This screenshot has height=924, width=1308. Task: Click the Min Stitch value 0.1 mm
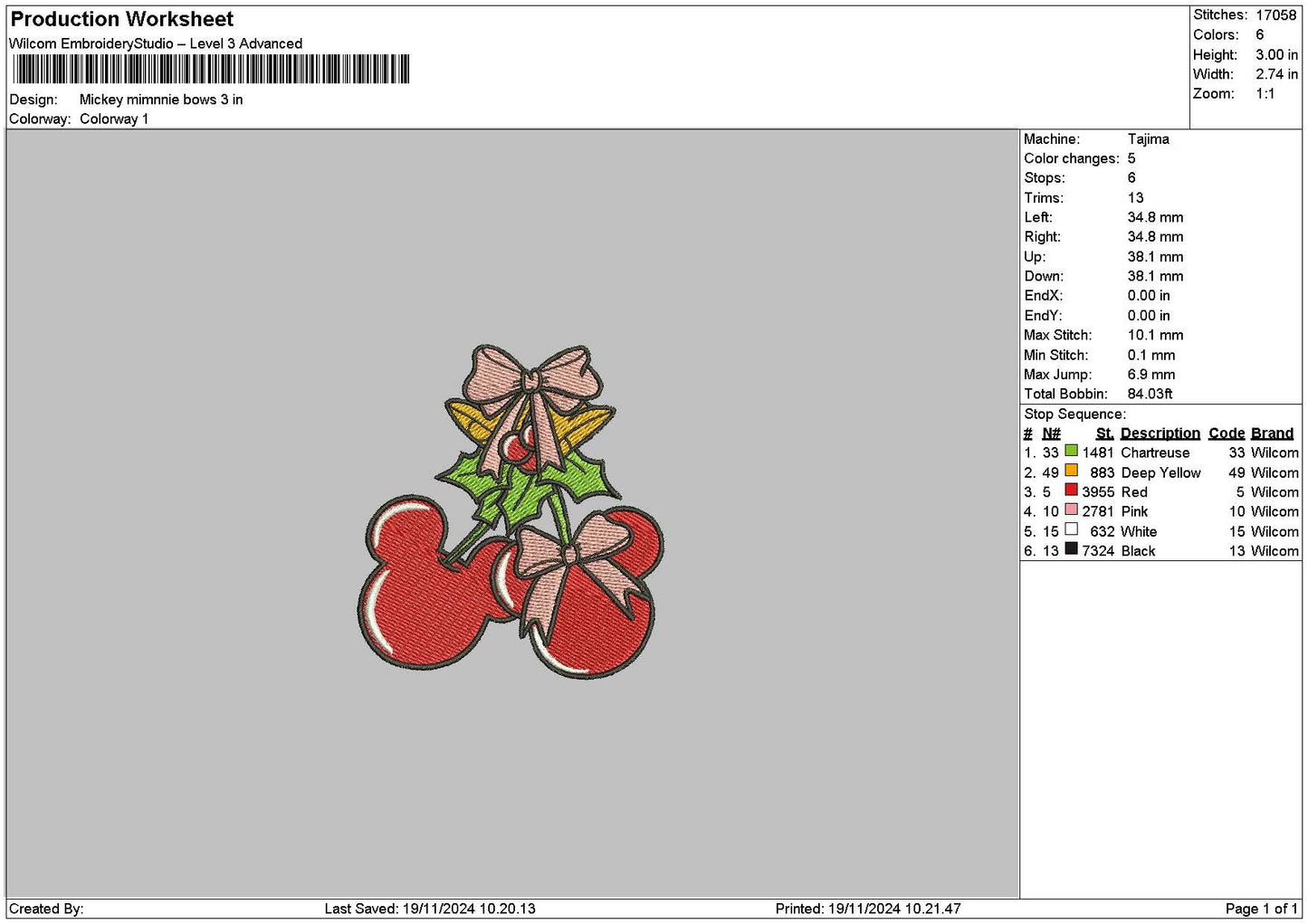1151,355
